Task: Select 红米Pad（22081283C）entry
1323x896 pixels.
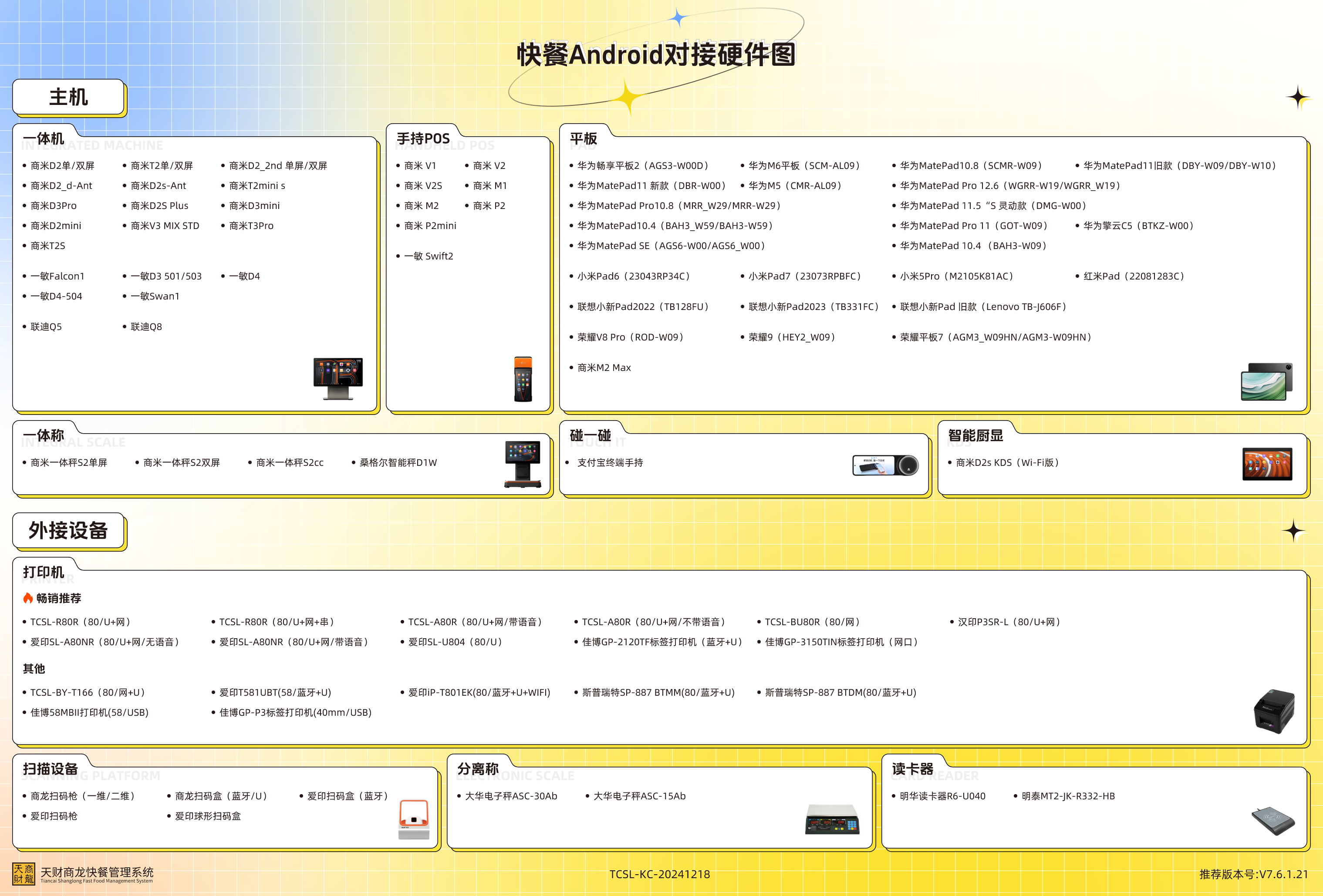Action: click(x=1136, y=276)
